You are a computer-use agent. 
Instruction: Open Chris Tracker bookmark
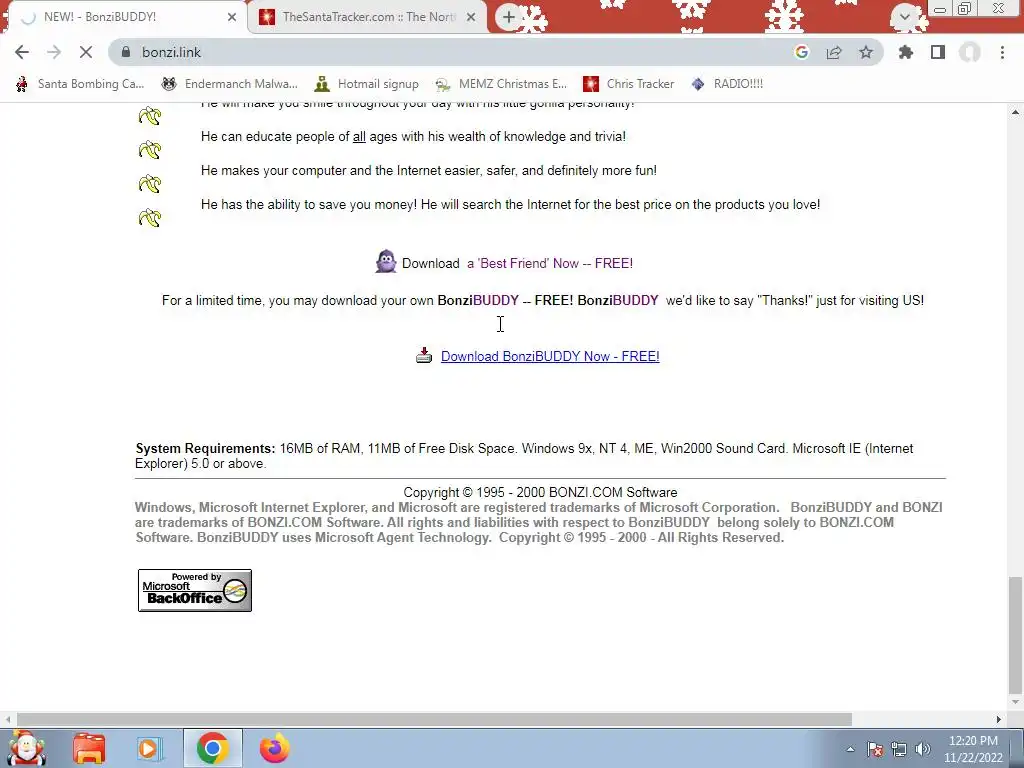pyautogui.click(x=629, y=84)
